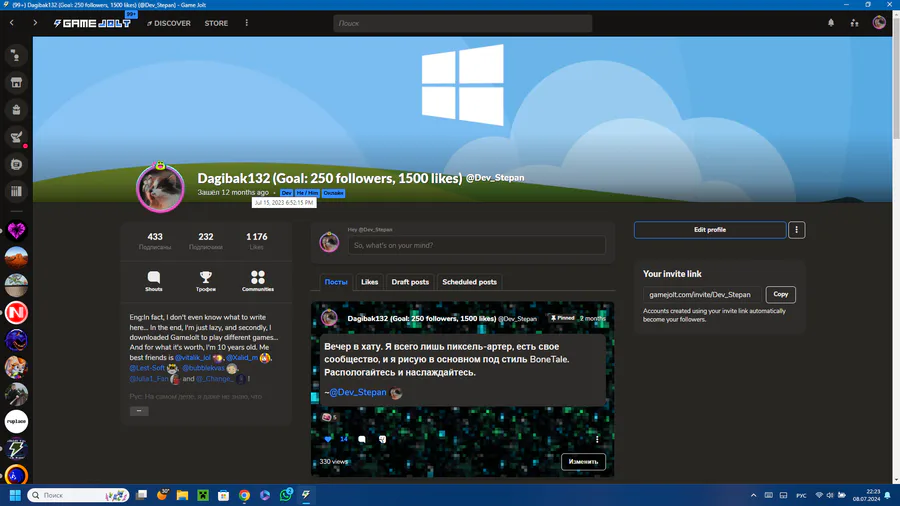Click the Pinned badge on the post
The width and height of the screenshot is (900, 506).
click(x=562, y=318)
